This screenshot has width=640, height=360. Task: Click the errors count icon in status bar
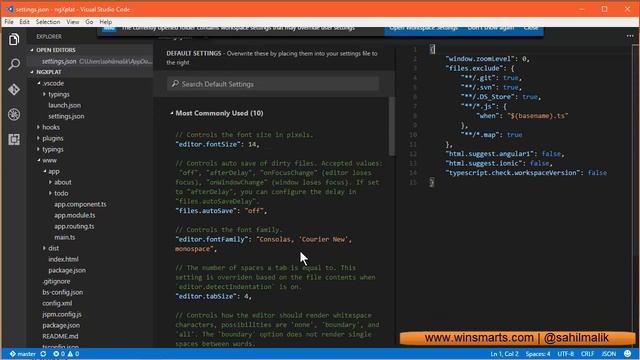[59, 354]
